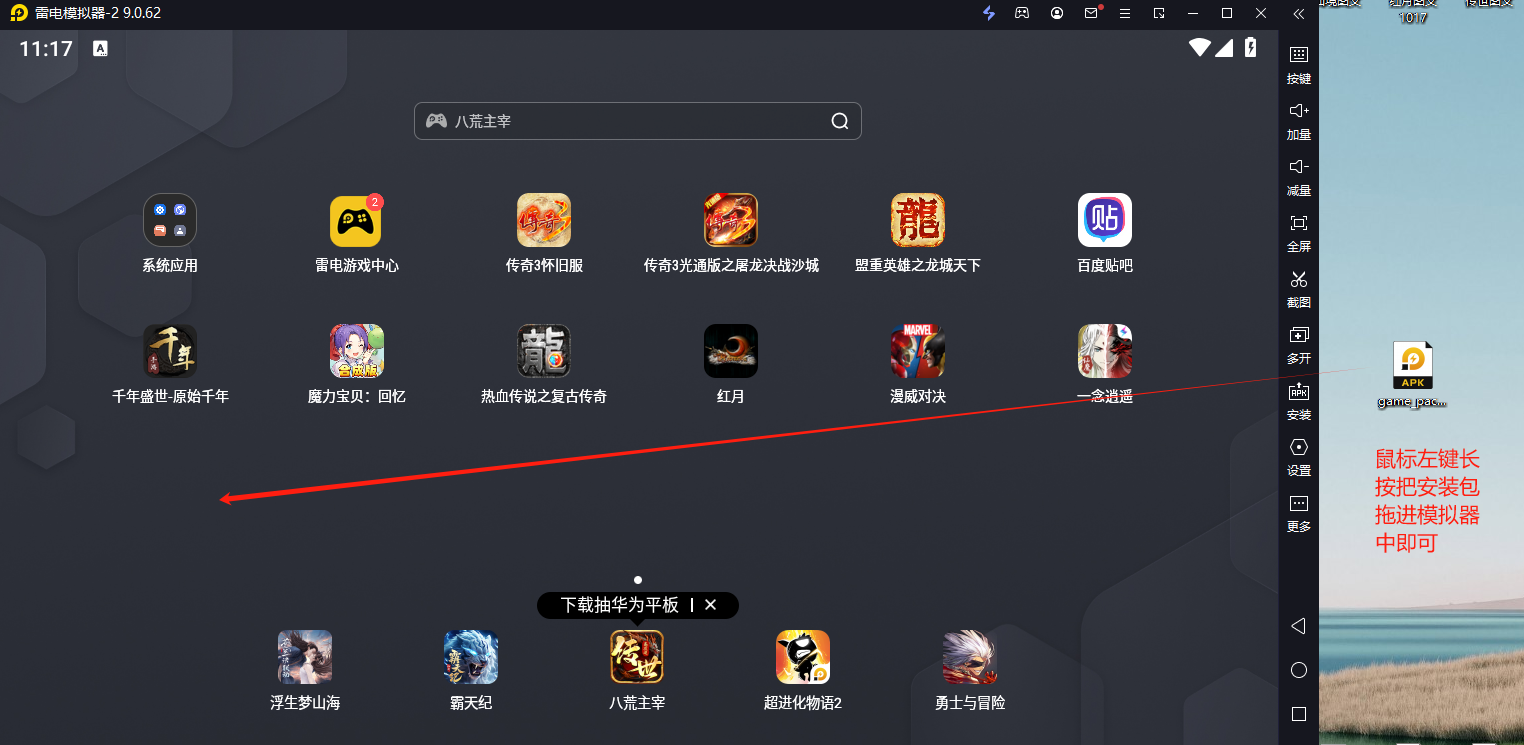
Task: Click the 11:17 clock text
Action: click(x=46, y=48)
